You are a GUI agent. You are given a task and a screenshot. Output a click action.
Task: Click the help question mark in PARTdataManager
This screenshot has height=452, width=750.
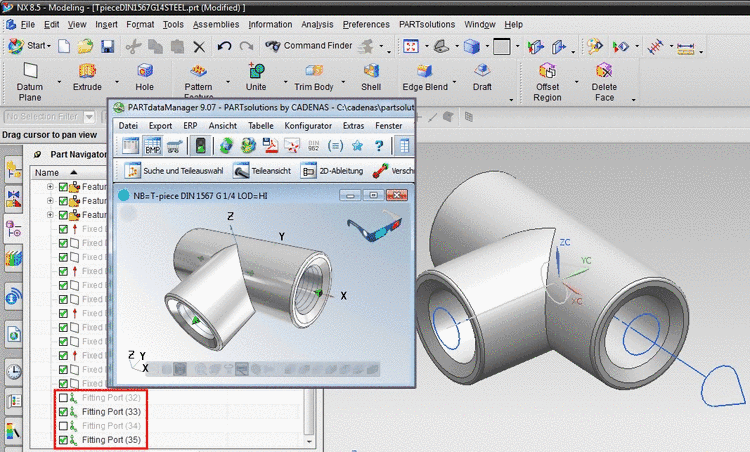click(379, 146)
